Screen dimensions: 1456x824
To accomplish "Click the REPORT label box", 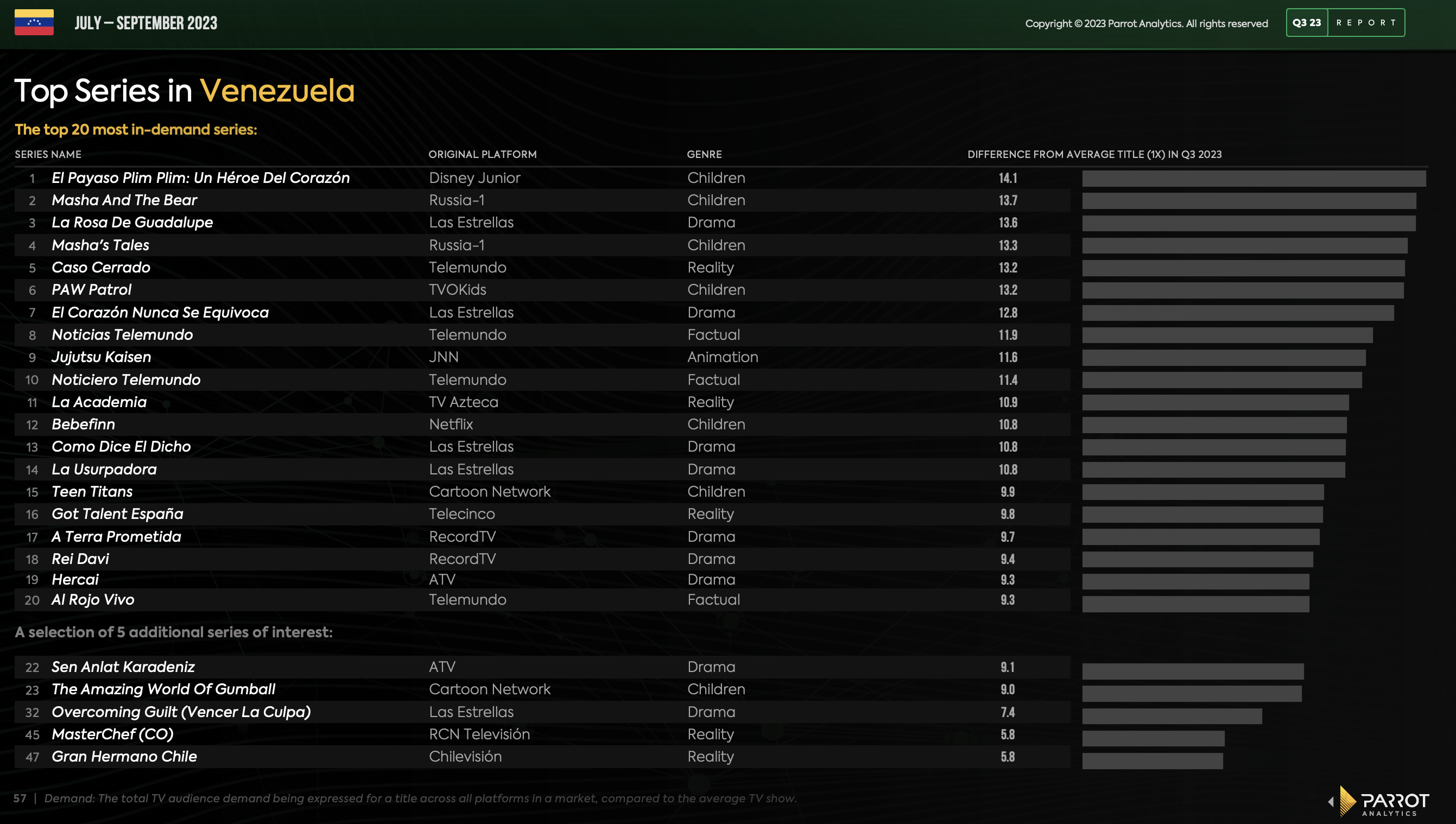I will click(x=1366, y=23).
